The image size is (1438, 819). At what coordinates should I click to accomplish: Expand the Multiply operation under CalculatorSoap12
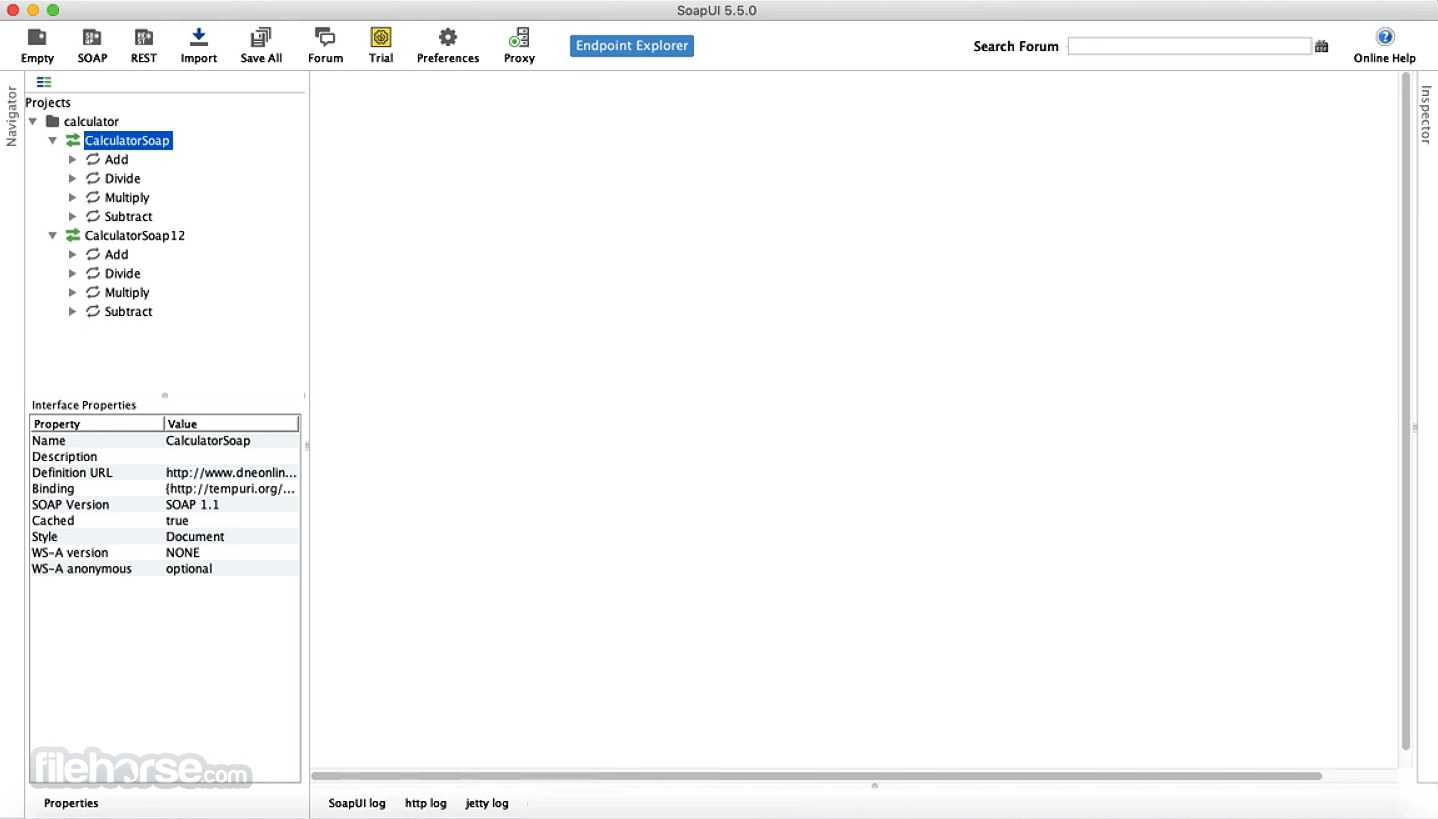click(x=72, y=293)
